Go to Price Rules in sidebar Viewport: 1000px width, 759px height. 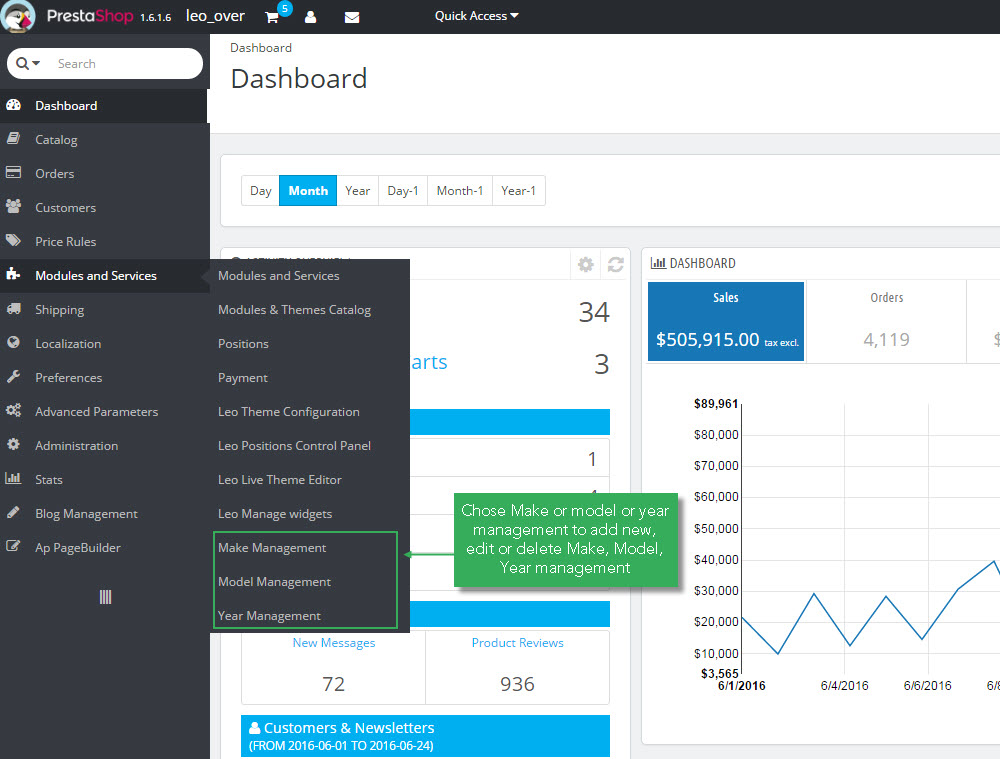[66, 242]
